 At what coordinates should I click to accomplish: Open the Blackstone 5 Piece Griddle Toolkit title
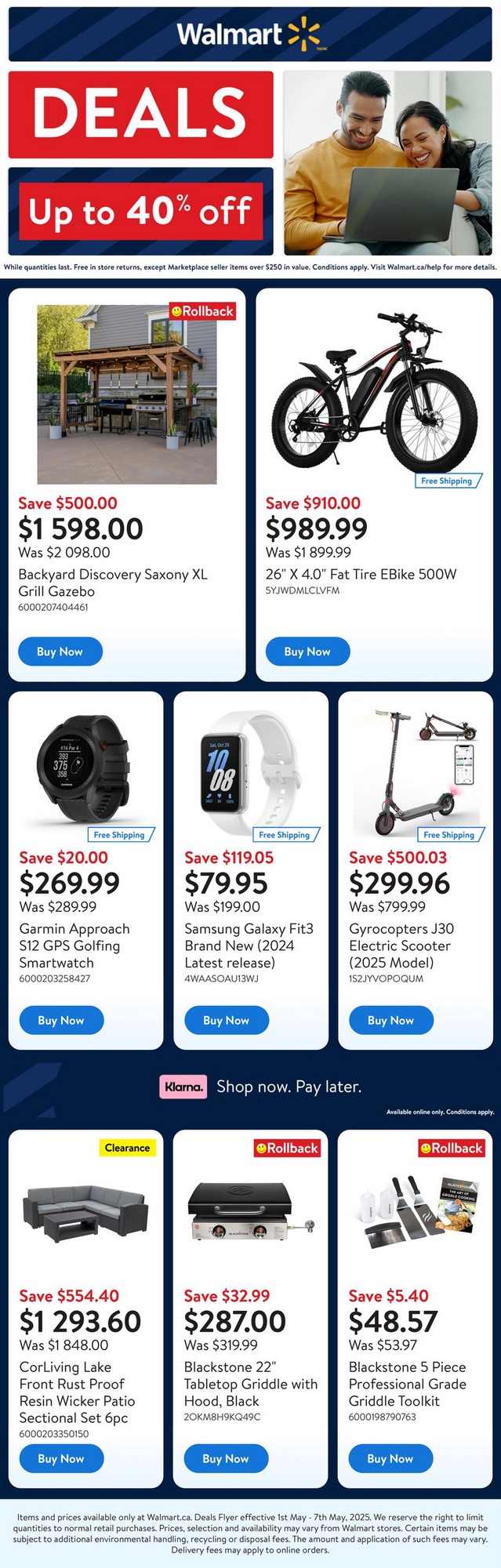point(407,1384)
